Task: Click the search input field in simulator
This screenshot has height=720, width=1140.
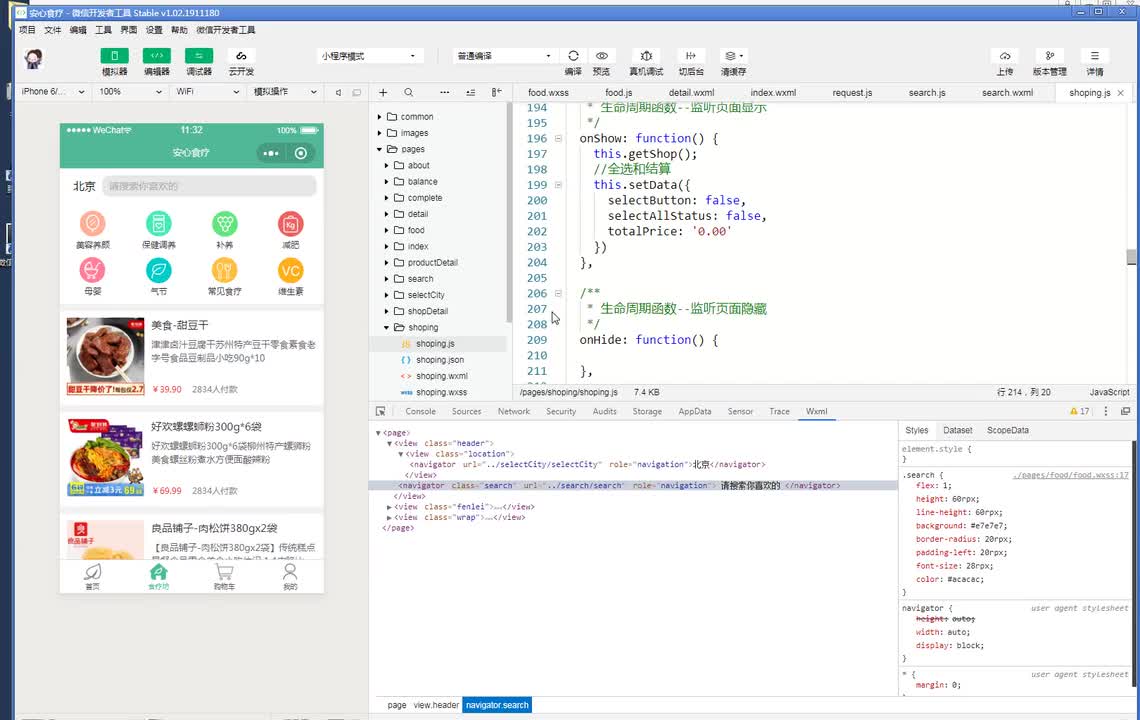Action: 209,186
